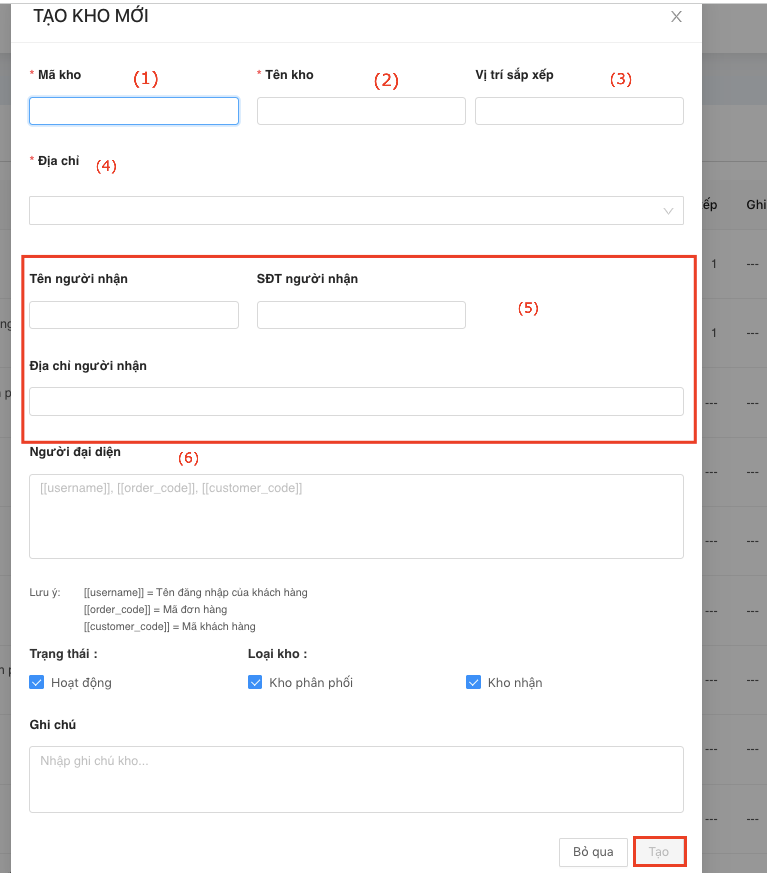Click the Người đại diện label text
This screenshot has height=873, width=767.
click(x=75, y=452)
